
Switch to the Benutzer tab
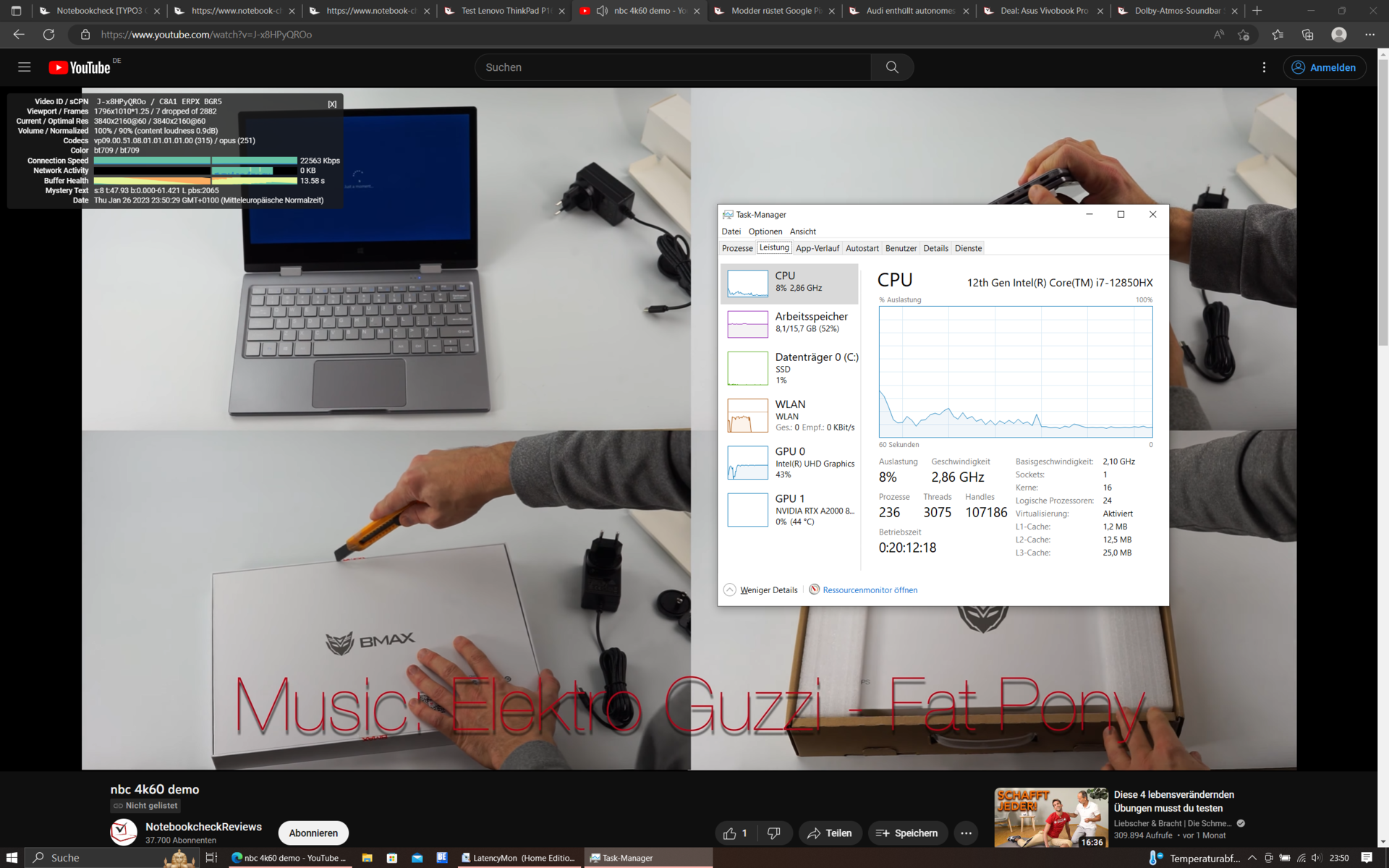tap(901, 248)
